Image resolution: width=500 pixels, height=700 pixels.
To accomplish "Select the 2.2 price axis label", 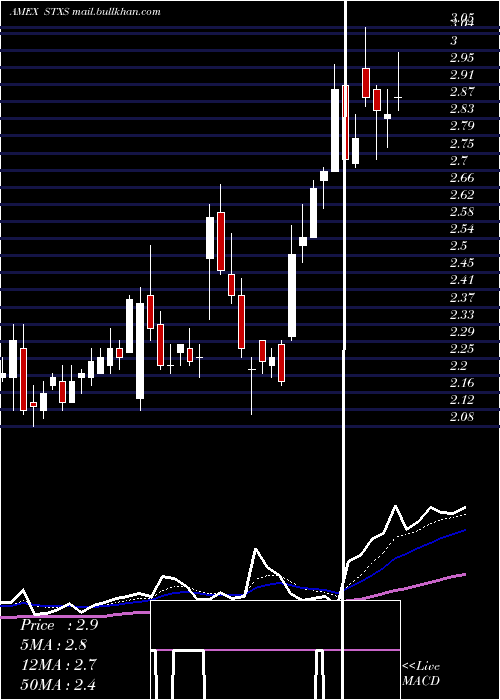I will point(458,366).
